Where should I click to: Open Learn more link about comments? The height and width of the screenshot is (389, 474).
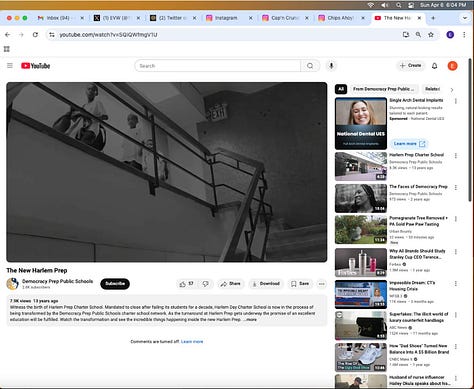pos(192,341)
